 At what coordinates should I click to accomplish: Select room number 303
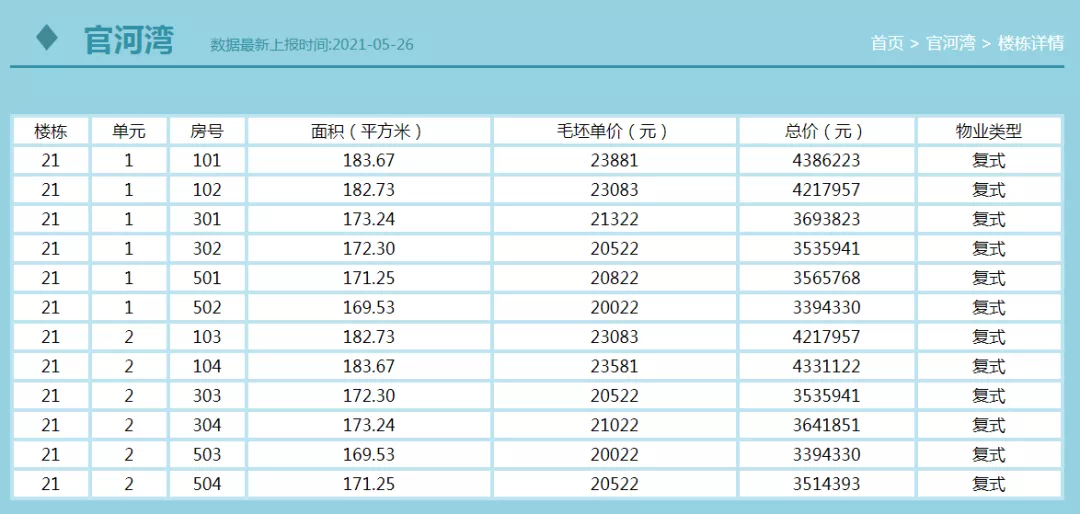pyautogui.click(x=207, y=396)
